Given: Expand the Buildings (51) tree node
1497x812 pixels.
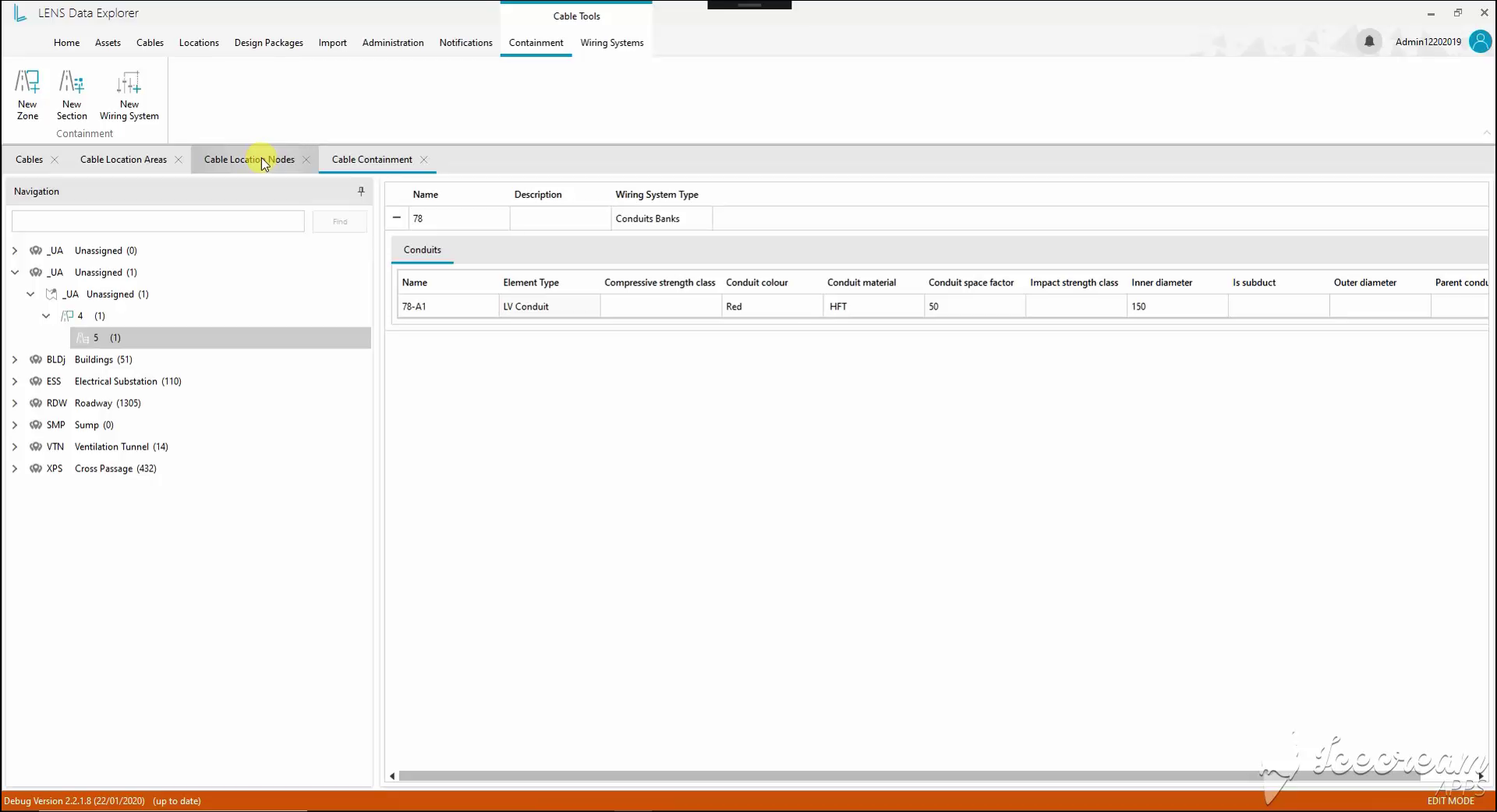Looking at the screenshot, I should point(15,359).
